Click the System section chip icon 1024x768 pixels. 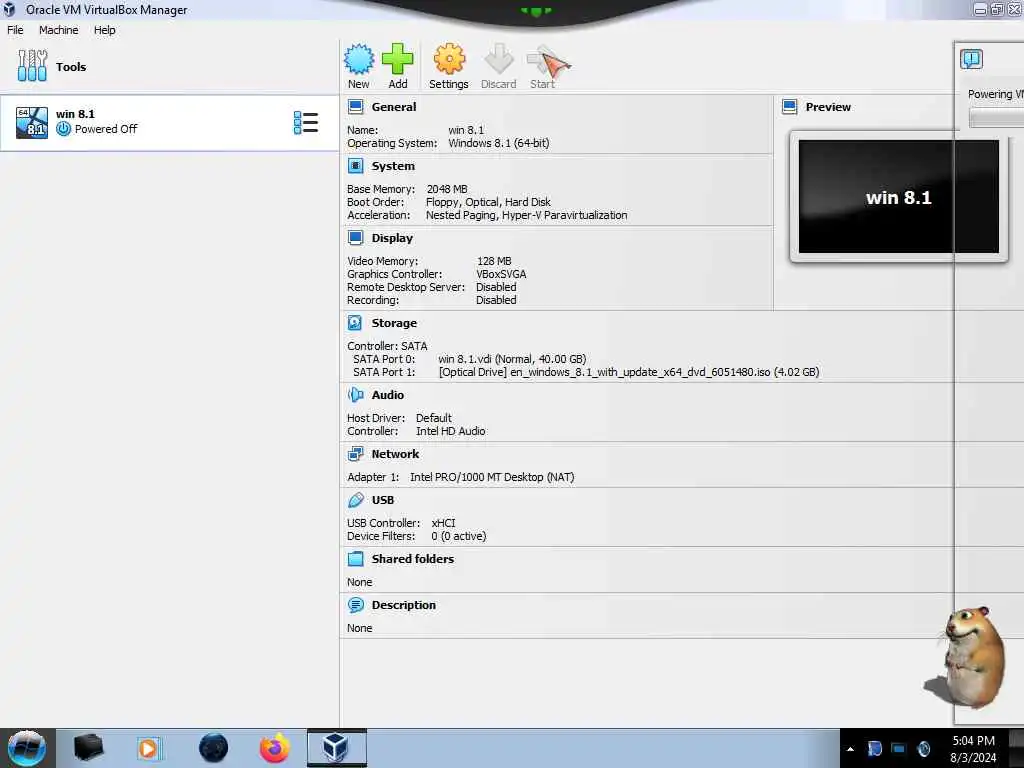[x=355, y=166]
